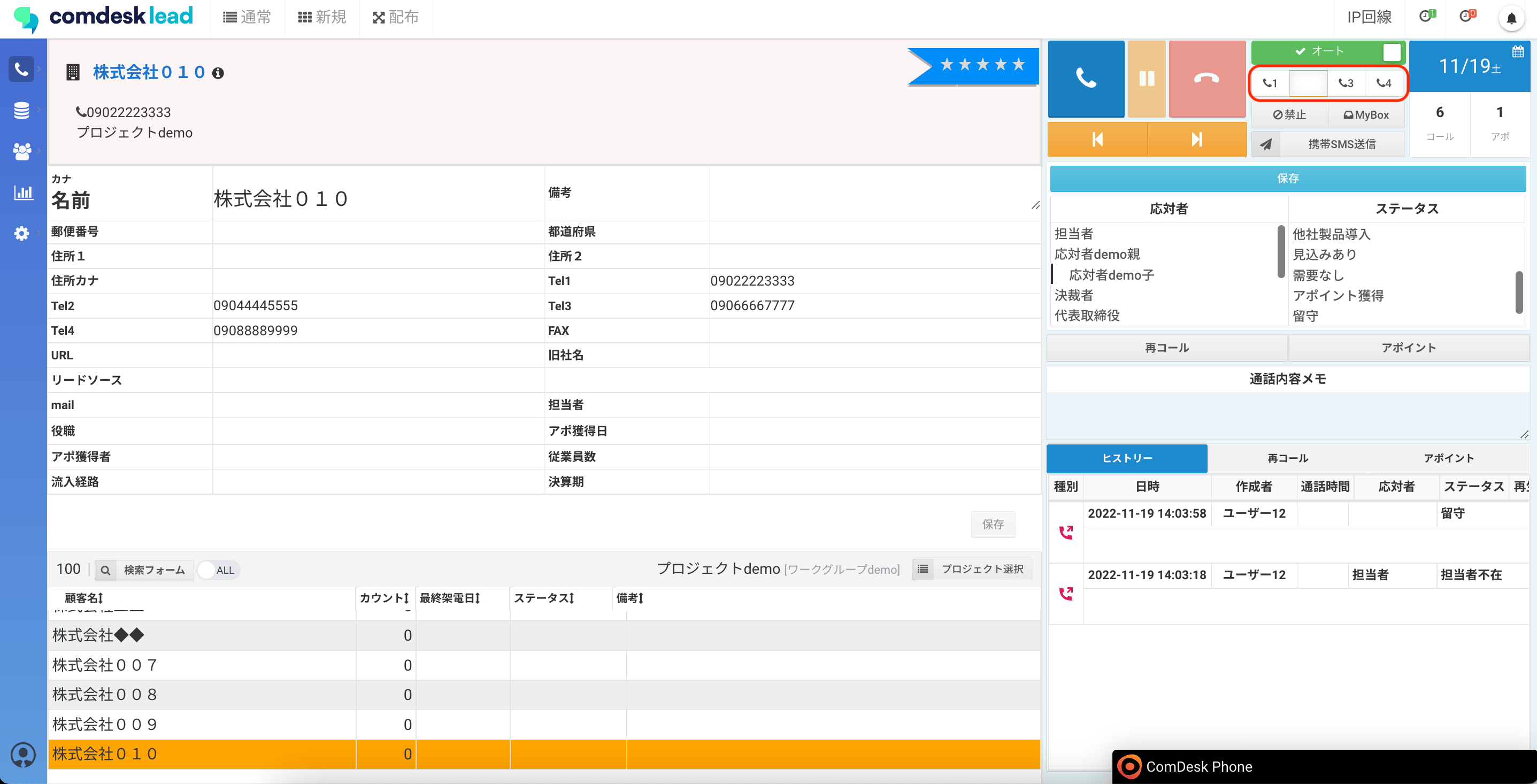Open the green-badge clock reminder icon

point(1427,16)
